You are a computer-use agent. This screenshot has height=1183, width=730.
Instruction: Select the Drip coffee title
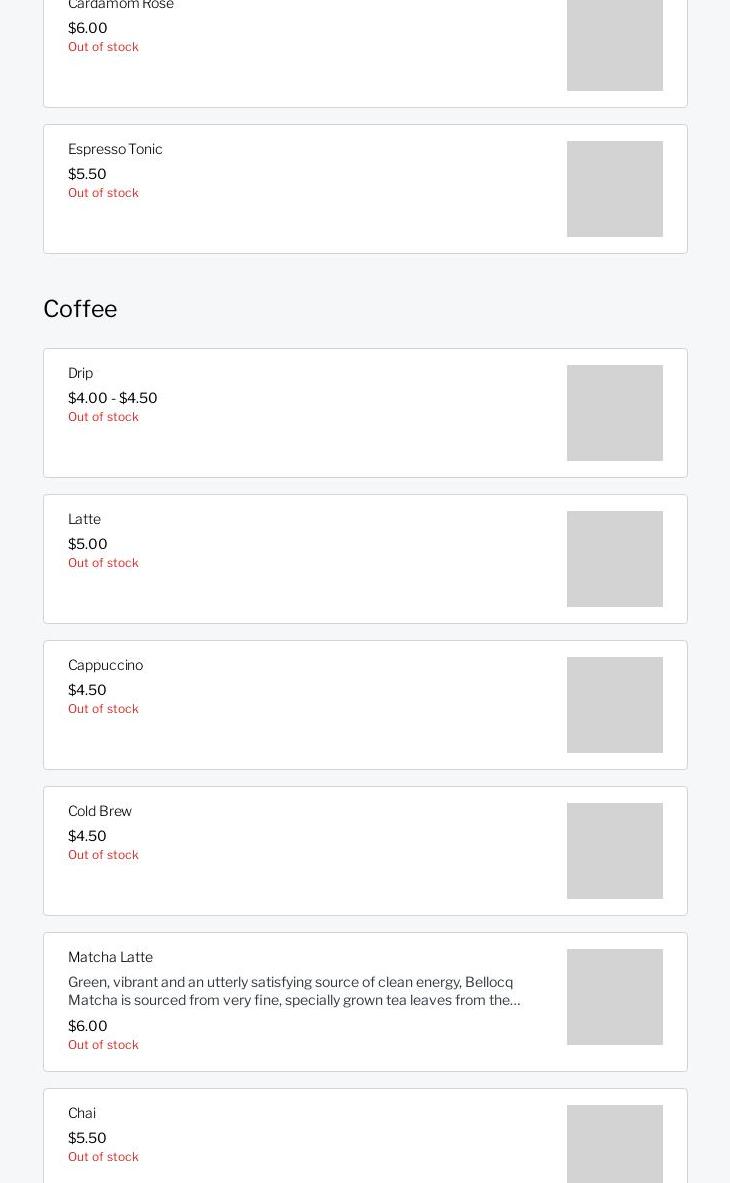80,373
